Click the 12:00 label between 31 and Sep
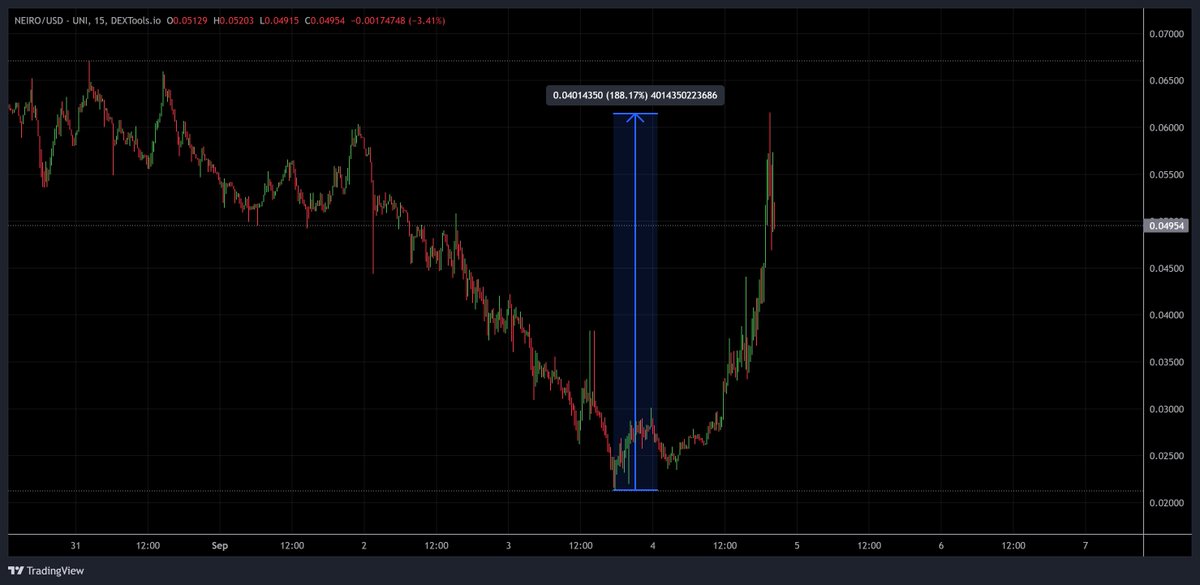 coord(148,546)
